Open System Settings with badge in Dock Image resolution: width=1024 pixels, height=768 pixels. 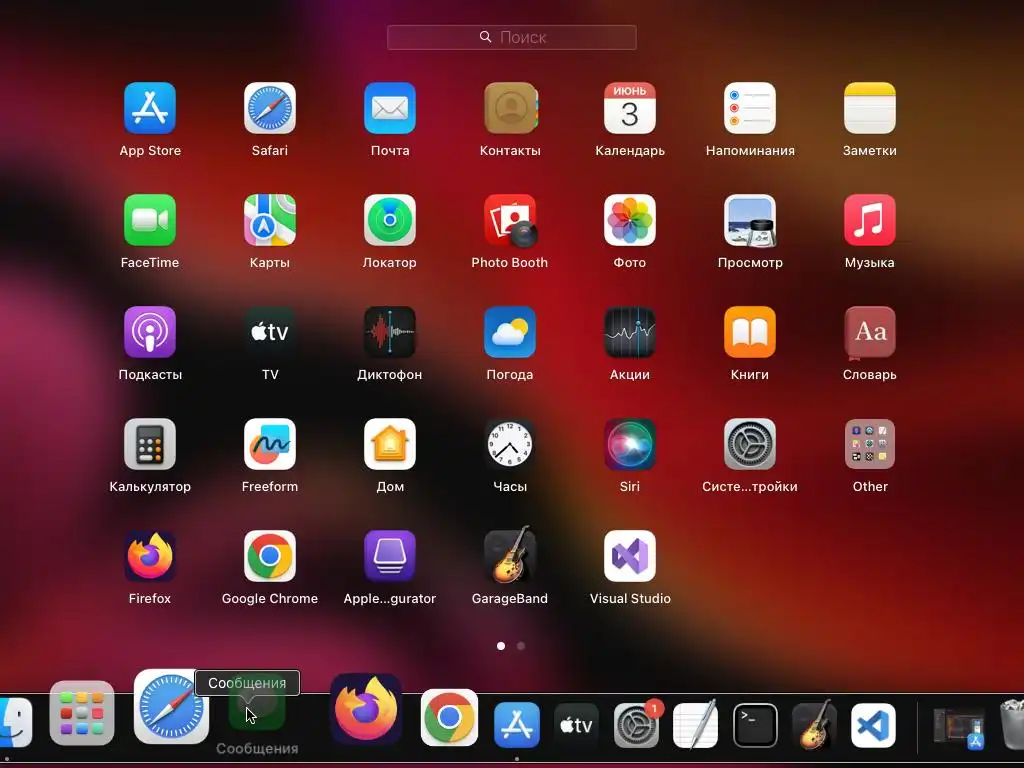click(x=637, y=724)
